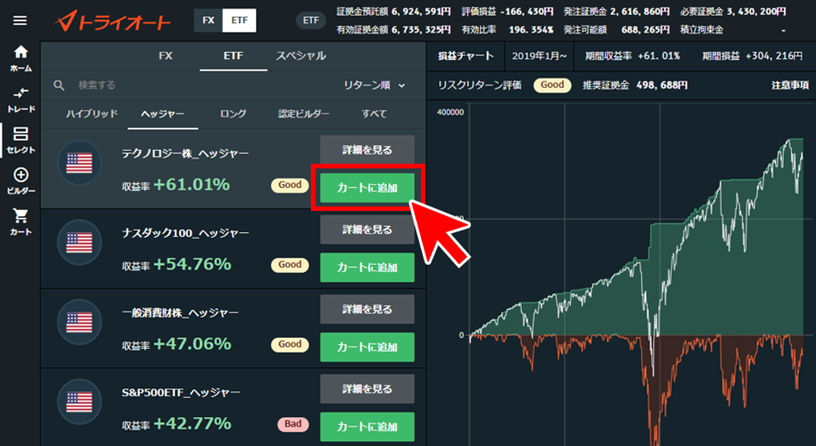Click the US flag of テクノロジー株_ヘッジャー
This screenshot has width=816, height=446.
[x=79, y=163]
